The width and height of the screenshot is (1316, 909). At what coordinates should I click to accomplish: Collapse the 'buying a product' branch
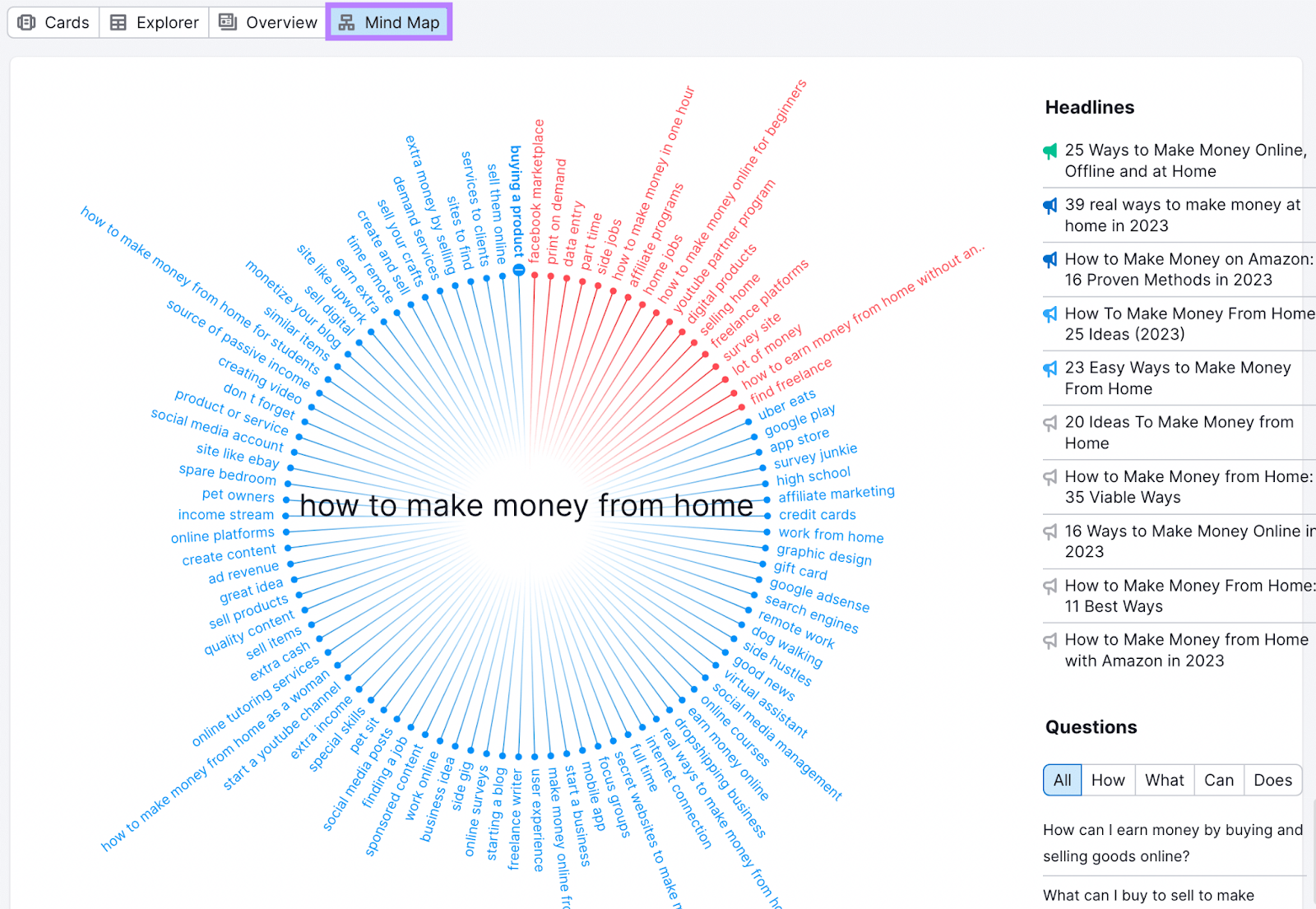pyautogui.click(x=518, y=271)
